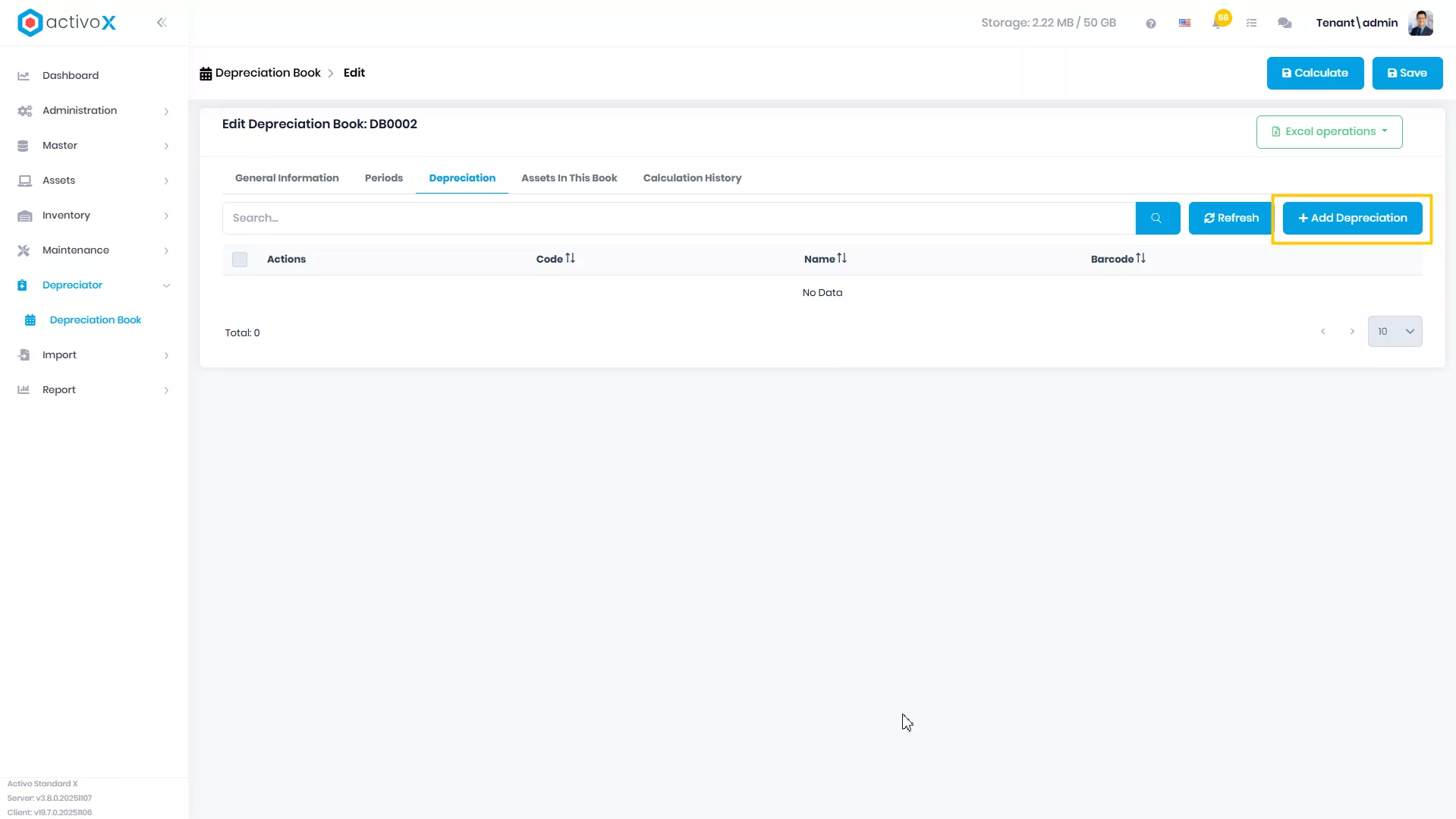Switch to the Periods tab
1456x819 pixels.
[x=384, y=178]
